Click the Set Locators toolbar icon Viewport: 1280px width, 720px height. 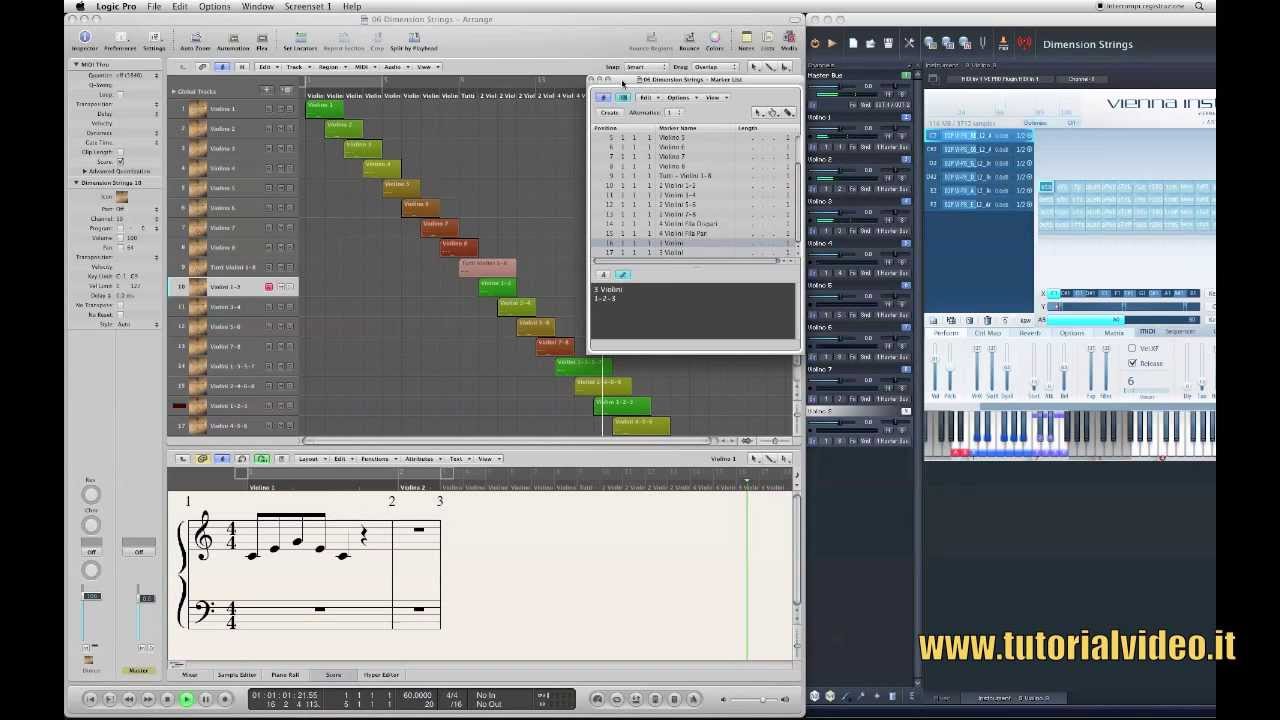(x=300, y=40)
